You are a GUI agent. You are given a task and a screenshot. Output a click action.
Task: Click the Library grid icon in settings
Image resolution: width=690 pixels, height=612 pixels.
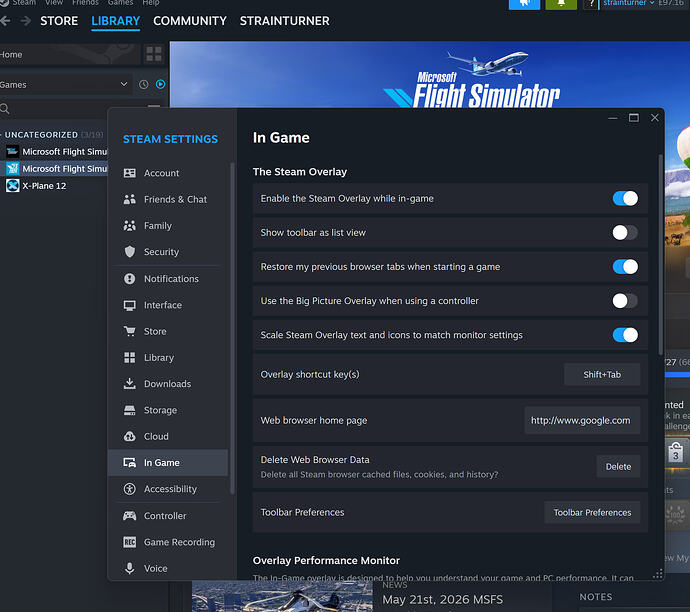(129, 357)
